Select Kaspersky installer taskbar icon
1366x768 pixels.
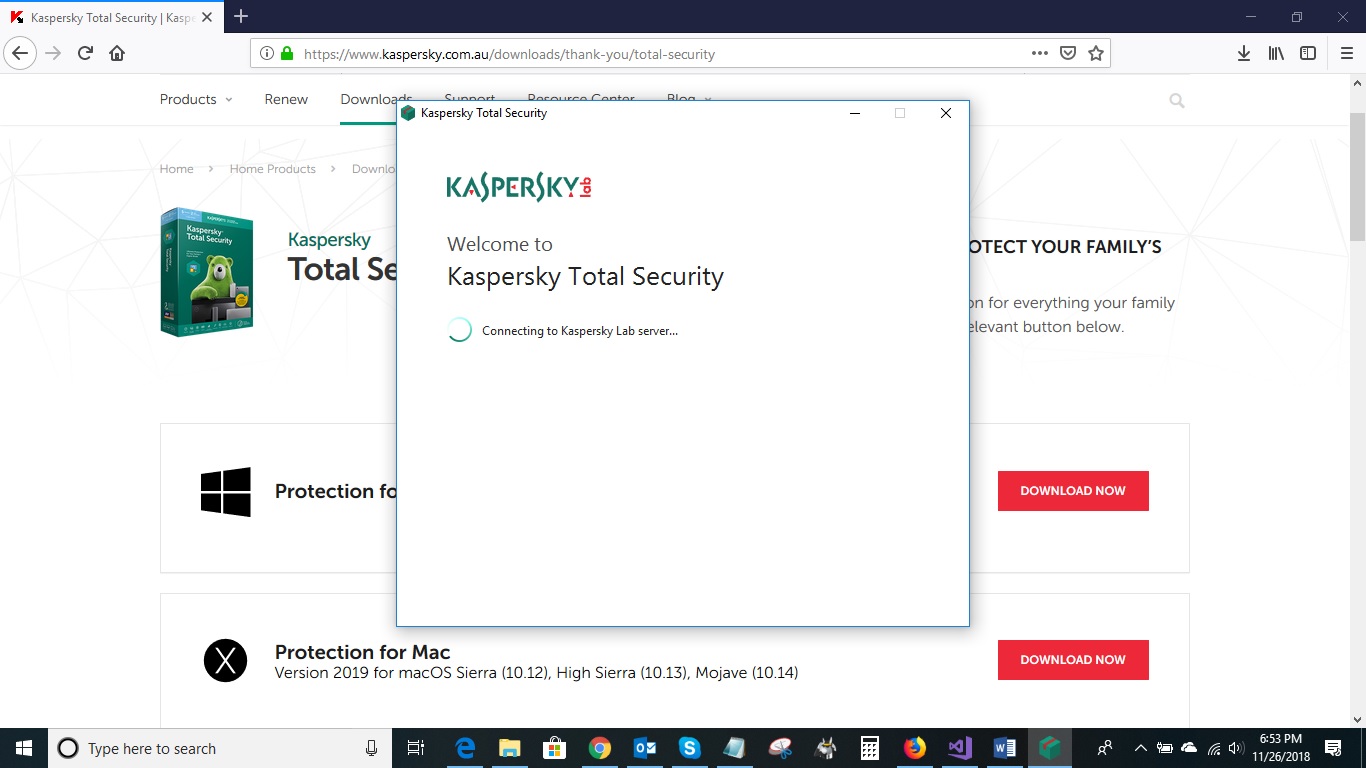coord(1050,748)
